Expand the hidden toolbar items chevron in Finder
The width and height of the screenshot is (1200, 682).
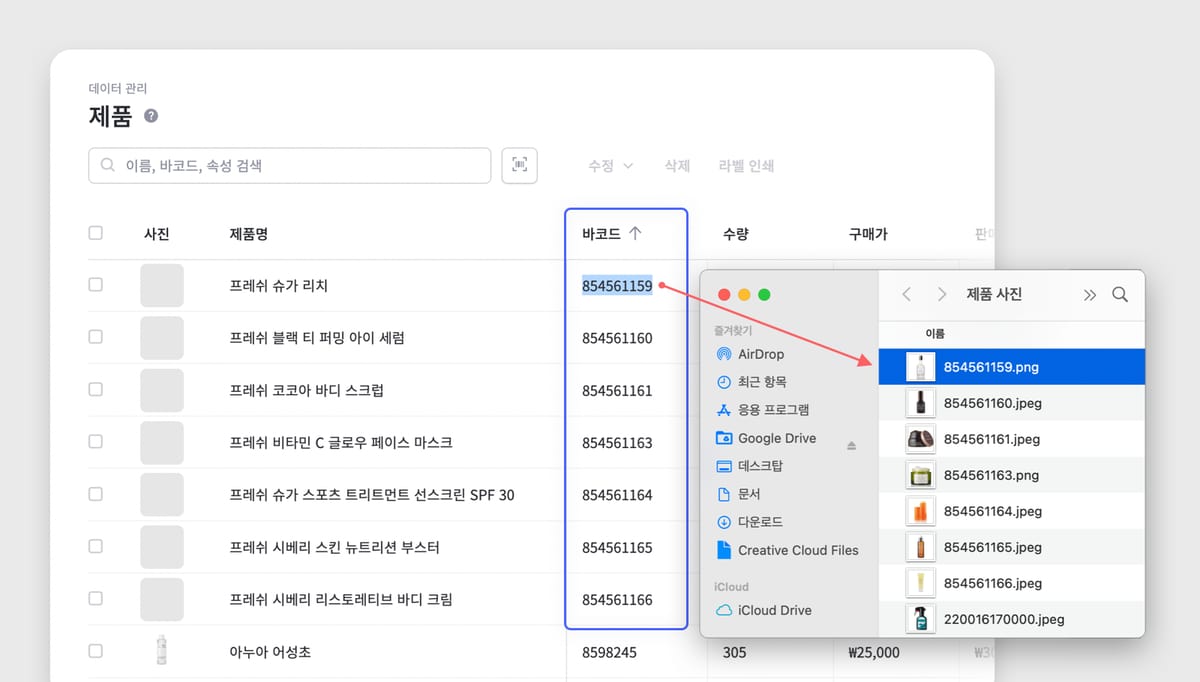(x=1090, y=294)
